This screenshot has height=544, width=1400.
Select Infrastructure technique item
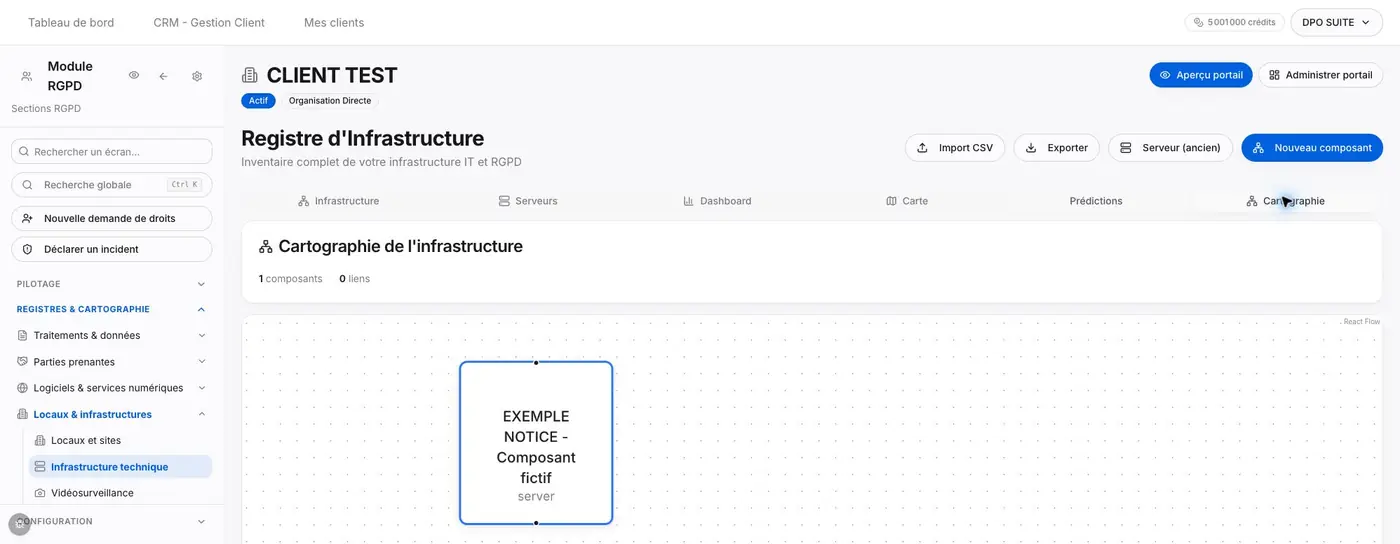[x=120, y=467]
